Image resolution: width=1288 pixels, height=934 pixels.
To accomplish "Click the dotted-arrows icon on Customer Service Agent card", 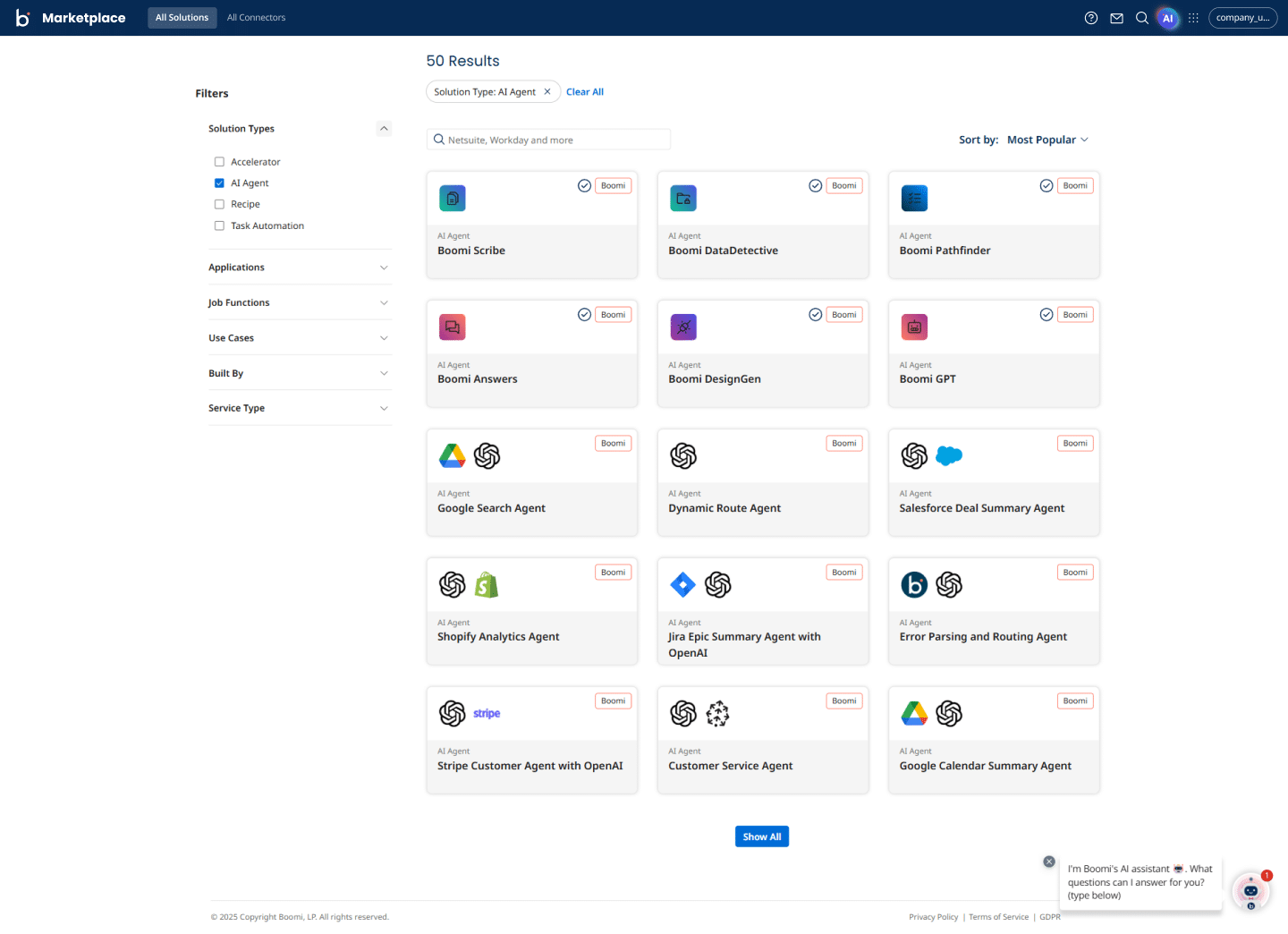I will (717, 714).
